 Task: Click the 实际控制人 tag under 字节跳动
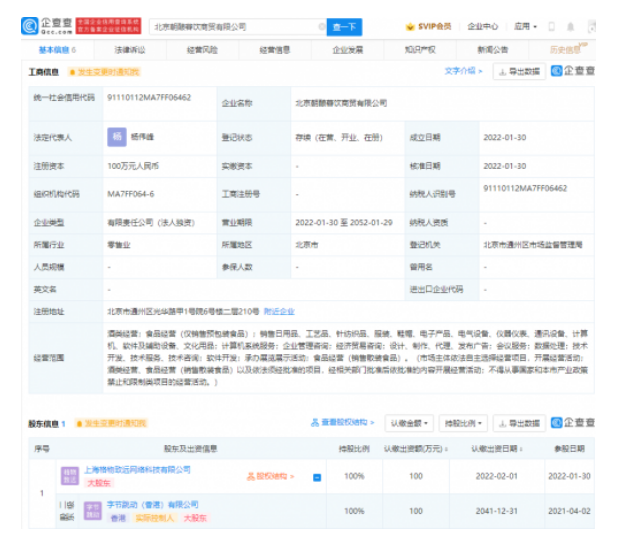pyautogui.click(x=155, y=518)
